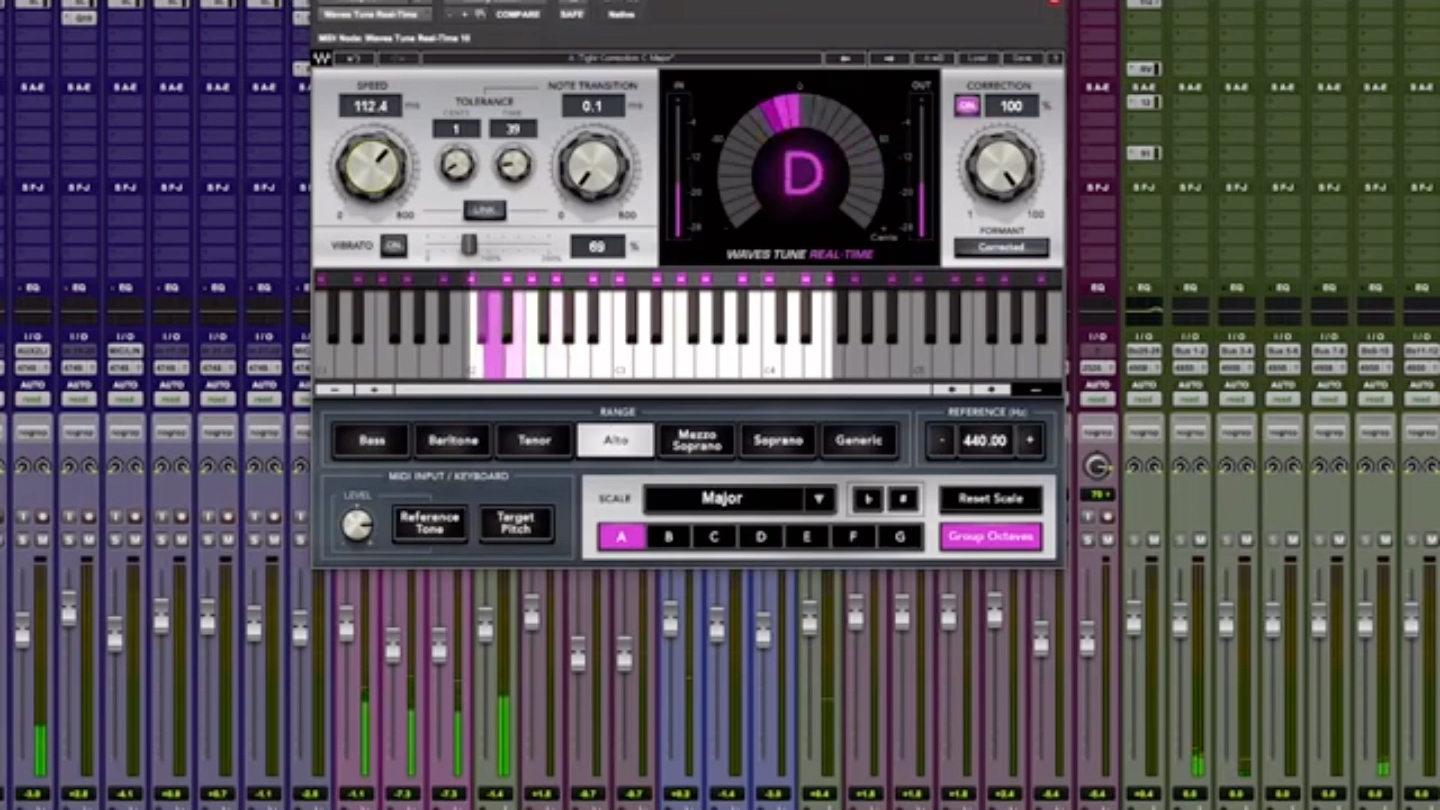
Task: Click the Native button
Action: [621, 14]
